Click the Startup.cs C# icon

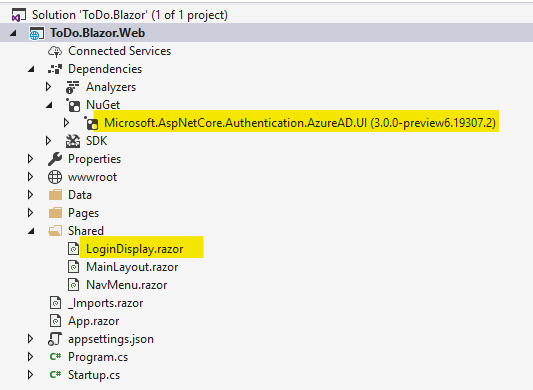(55, 375)
